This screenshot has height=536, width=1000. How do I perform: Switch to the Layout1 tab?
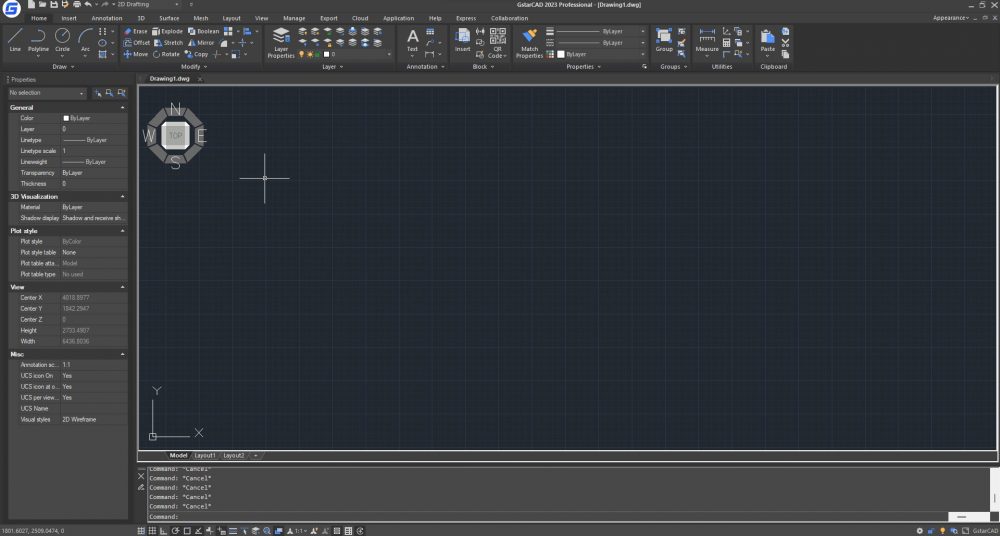coord(204,455)
